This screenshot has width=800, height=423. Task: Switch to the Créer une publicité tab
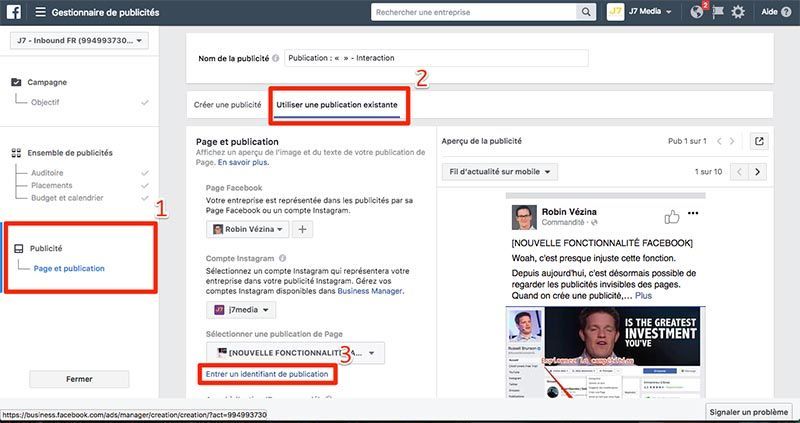(x=230, y=105)
